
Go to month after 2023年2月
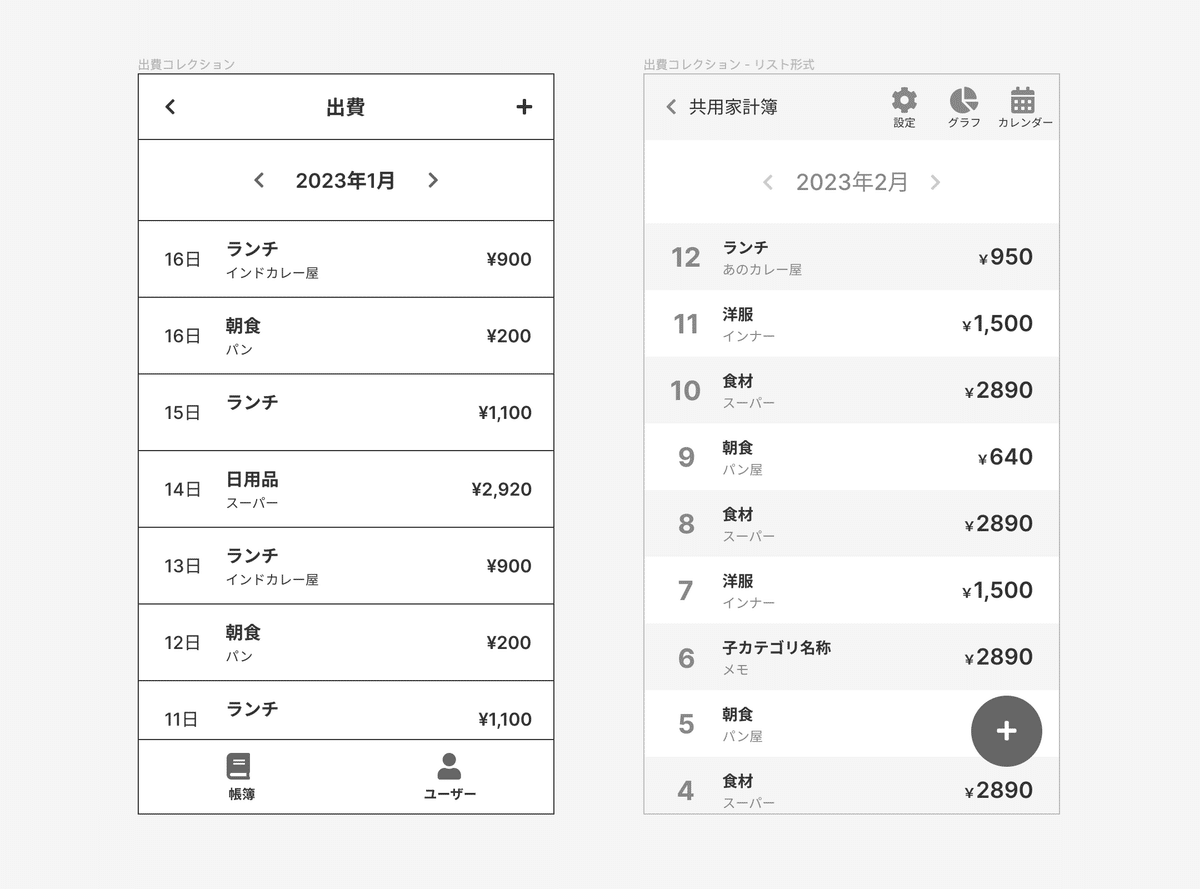click(935, 182)
